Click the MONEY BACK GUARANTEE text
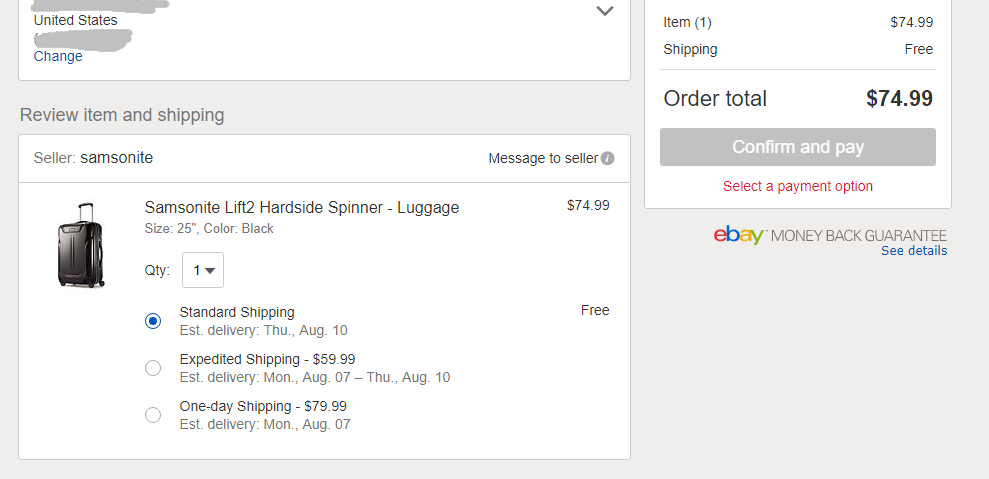Image resolution: width=989 pixels, height=479 pixels. tap(858, 236)
